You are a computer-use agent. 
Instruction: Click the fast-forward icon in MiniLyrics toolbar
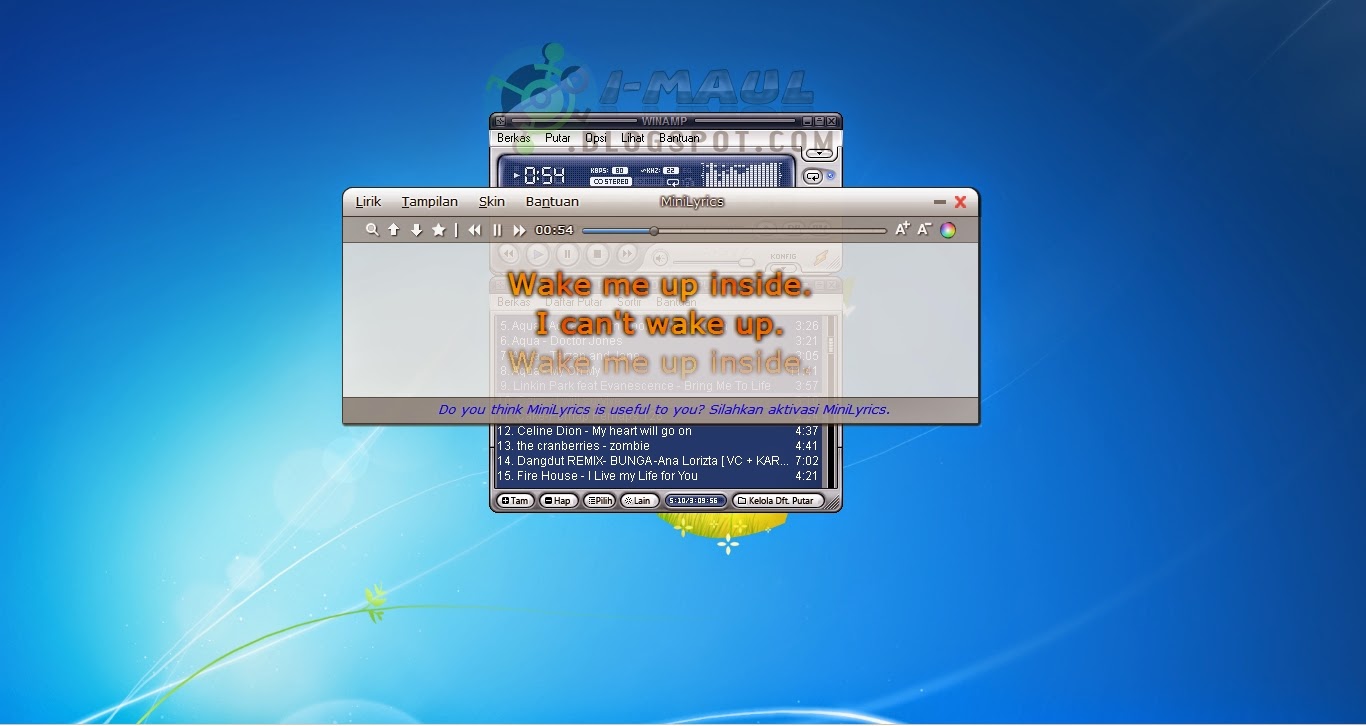pyautogui.click(x=519, y=230)
